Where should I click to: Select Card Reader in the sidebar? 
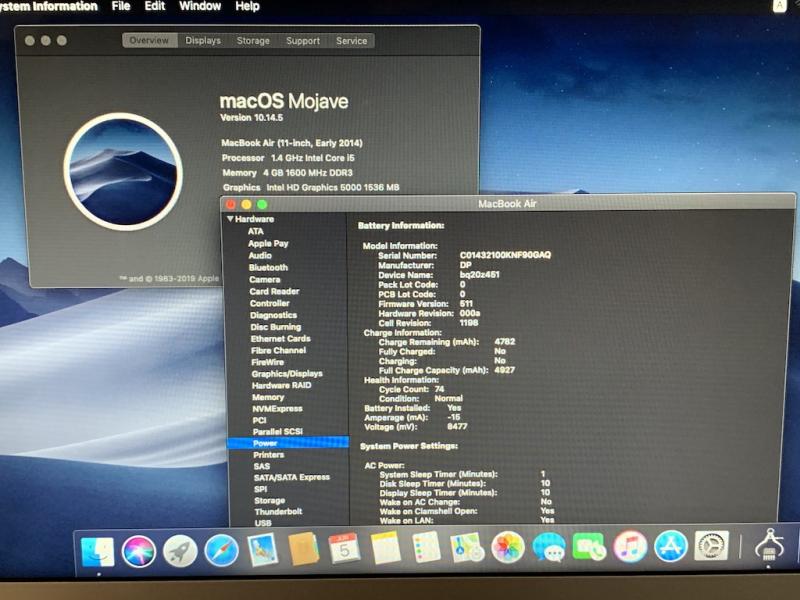[274, 291]
